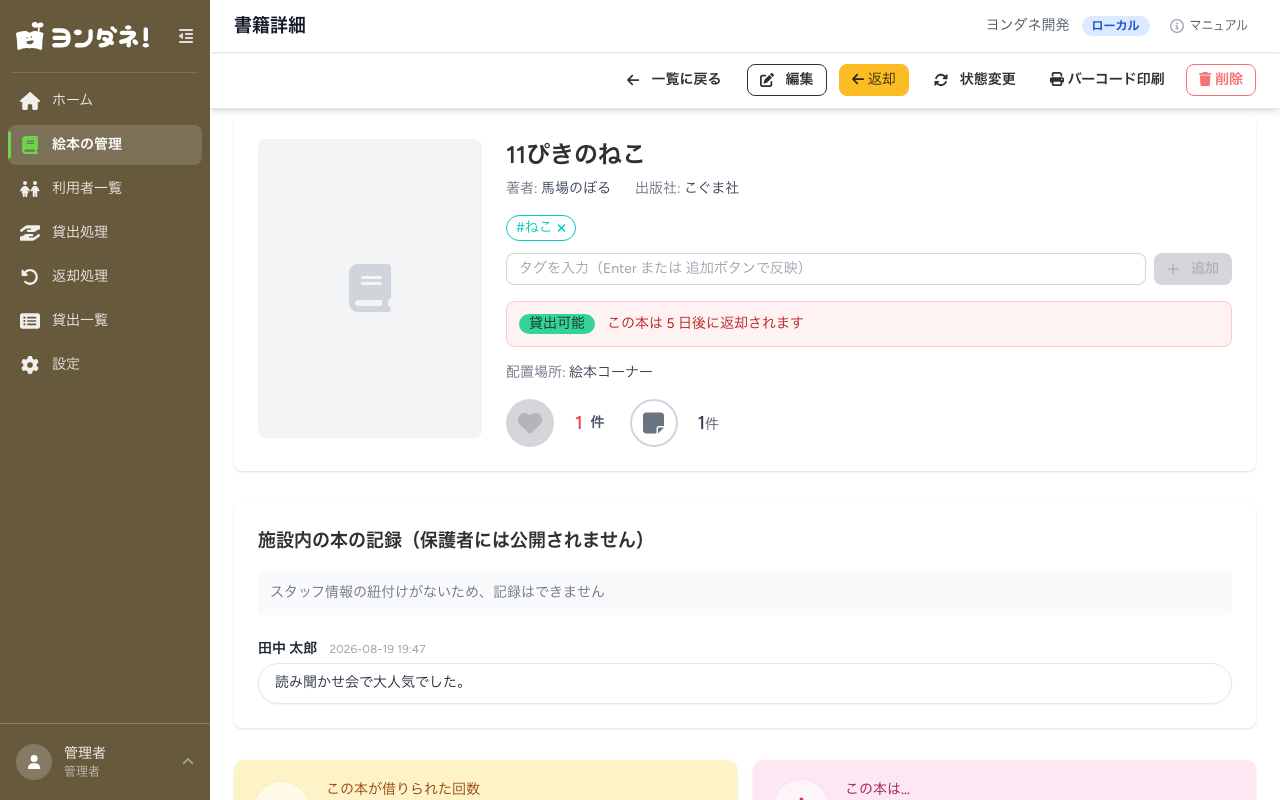This screenshot has width=1280, height=800.
Task: Open ホーム in the sidebar
Action: pyautogui.click(x=105, y=100)
